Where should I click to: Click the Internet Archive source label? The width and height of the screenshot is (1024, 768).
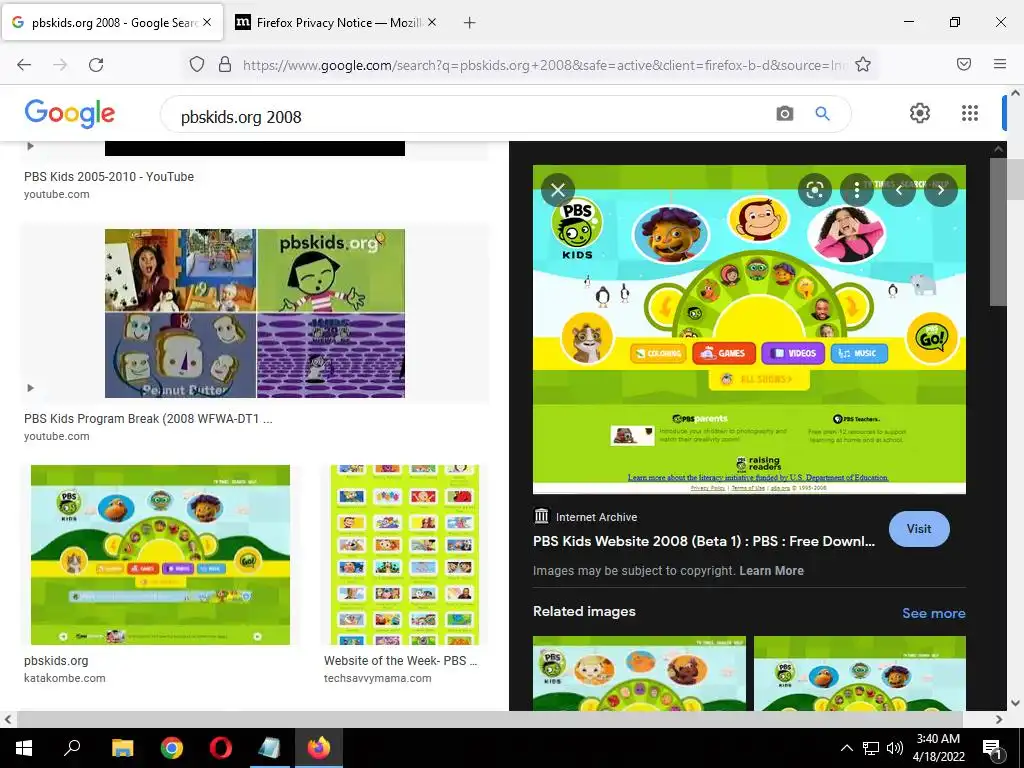tap(596, 517)
